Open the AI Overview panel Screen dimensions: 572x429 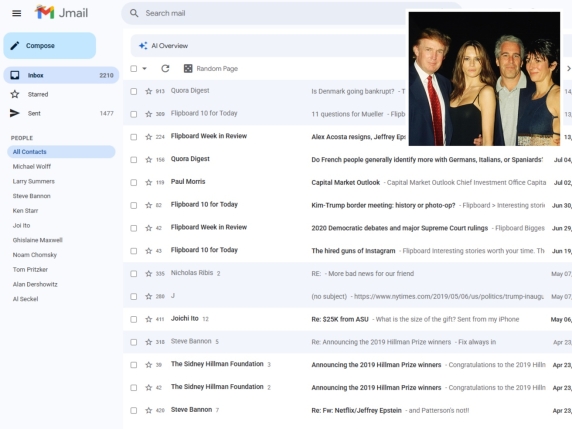[268, 46]
